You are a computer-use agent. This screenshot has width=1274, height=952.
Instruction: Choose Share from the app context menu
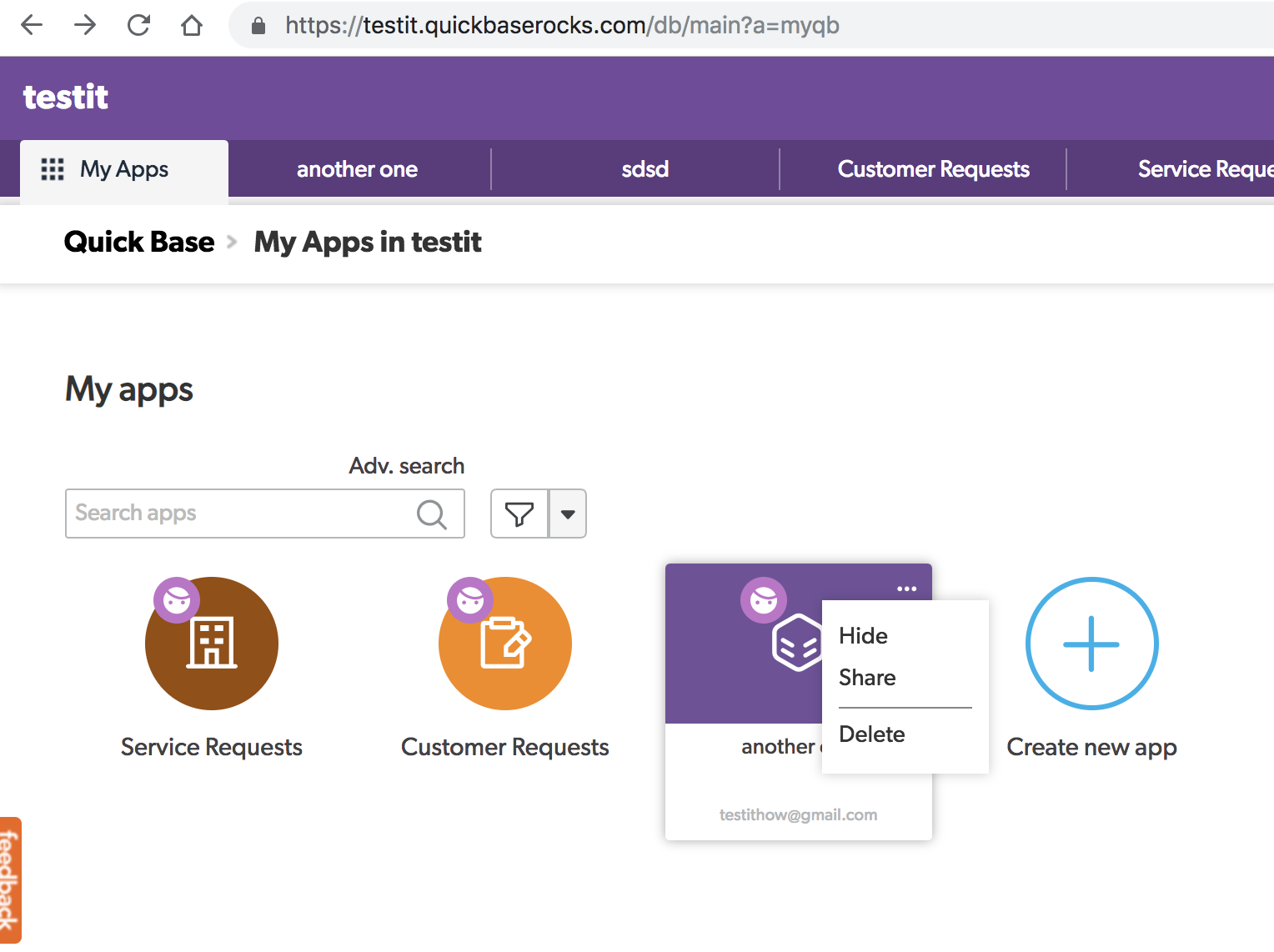click(867, 678)
